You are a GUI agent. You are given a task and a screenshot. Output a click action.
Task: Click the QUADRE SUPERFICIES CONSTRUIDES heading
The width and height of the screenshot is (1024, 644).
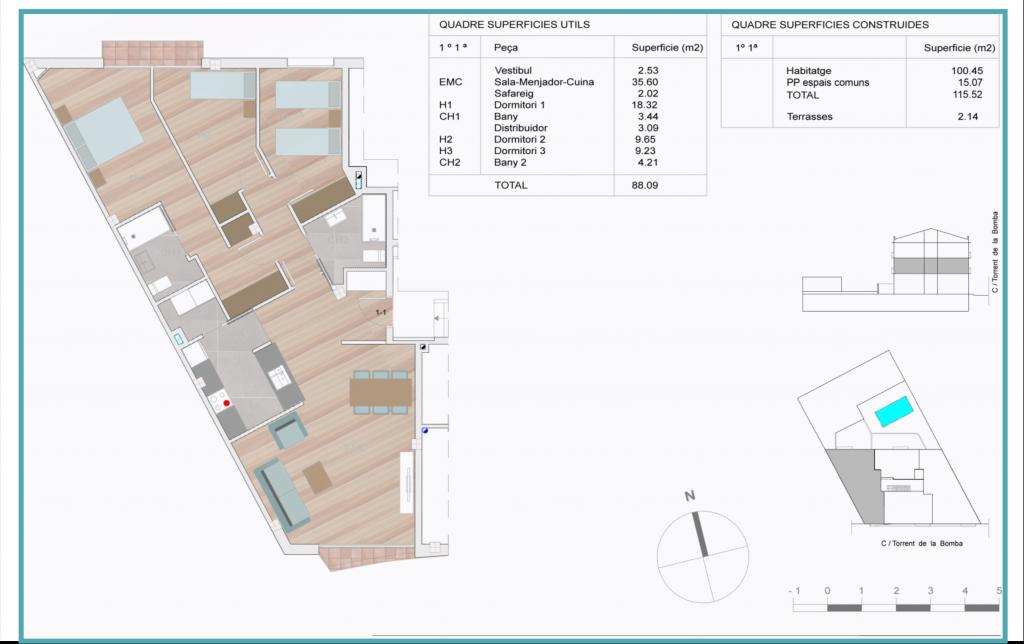click(x=830, y=25)
